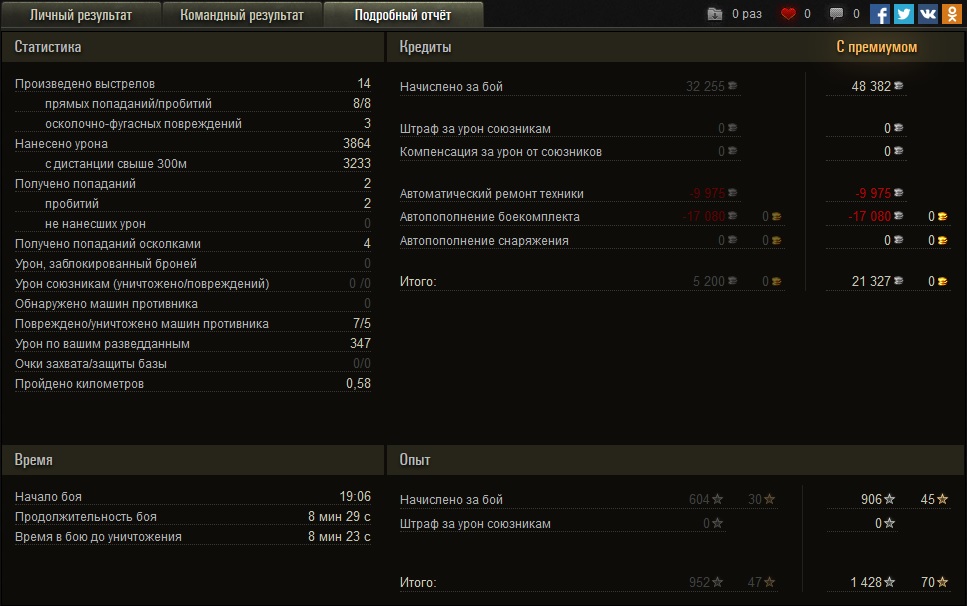The width and height of the screenshot is (967, 606).
Task: Click credits icon next to 48 382
Action: (x=900, y=87)
